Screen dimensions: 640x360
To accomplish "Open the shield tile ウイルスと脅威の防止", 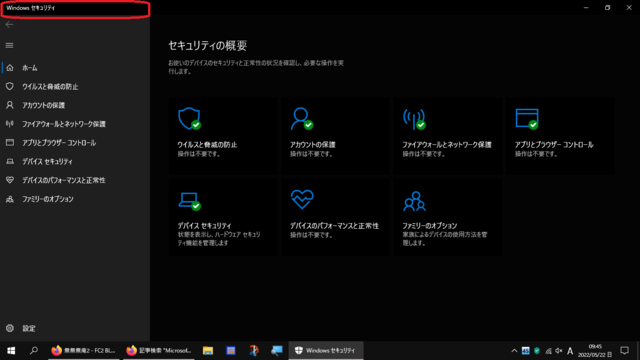I will (x=223, y=136).
